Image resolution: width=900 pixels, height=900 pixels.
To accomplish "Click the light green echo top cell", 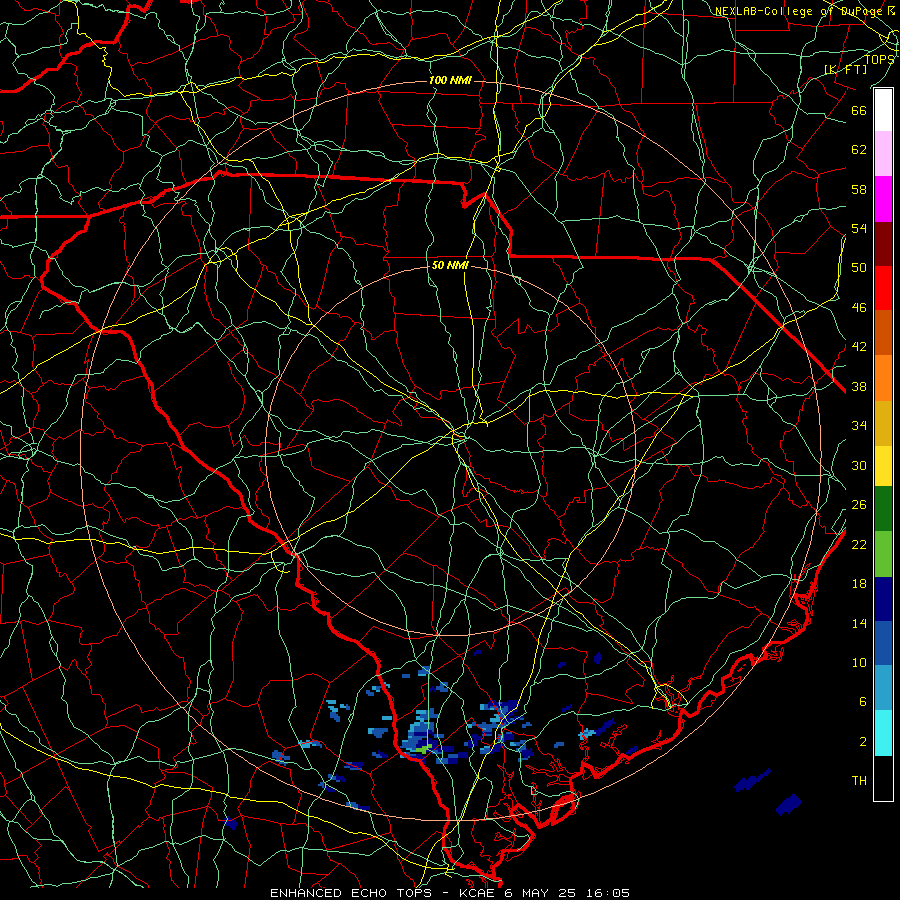I will (423, 749).
